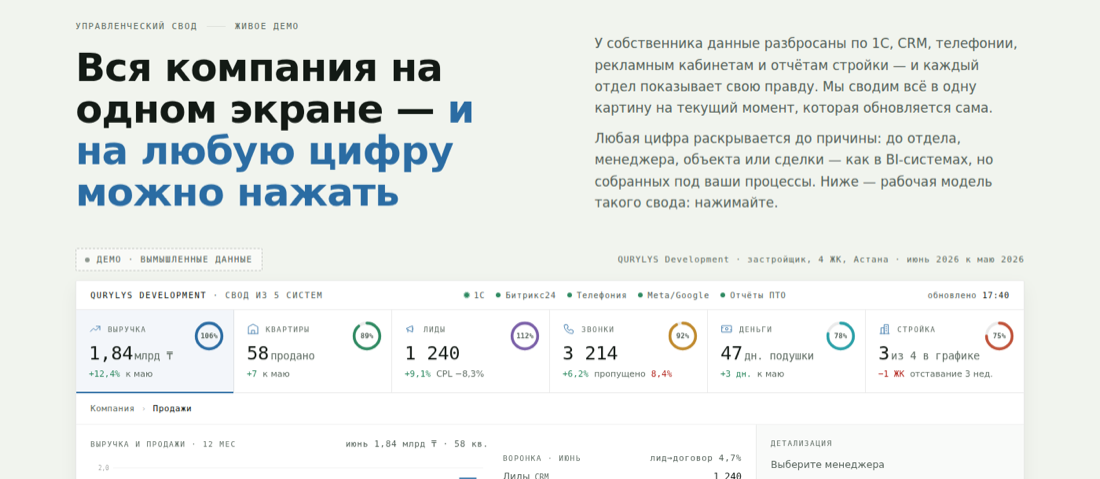Click the Битрикс24 data source indicator
Screen dimensions: 1100x479
(x=525, y=295)
